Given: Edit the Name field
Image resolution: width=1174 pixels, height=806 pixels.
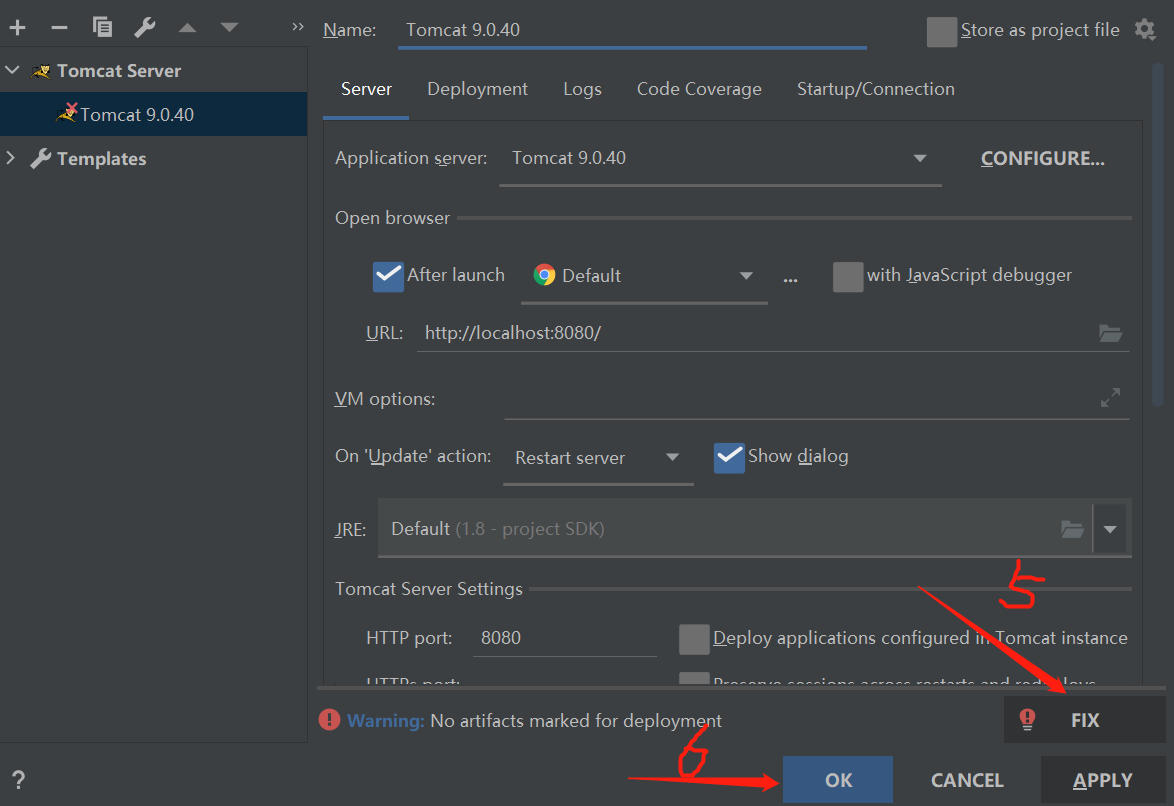Looking at the screenshot, I should [633, 30].
